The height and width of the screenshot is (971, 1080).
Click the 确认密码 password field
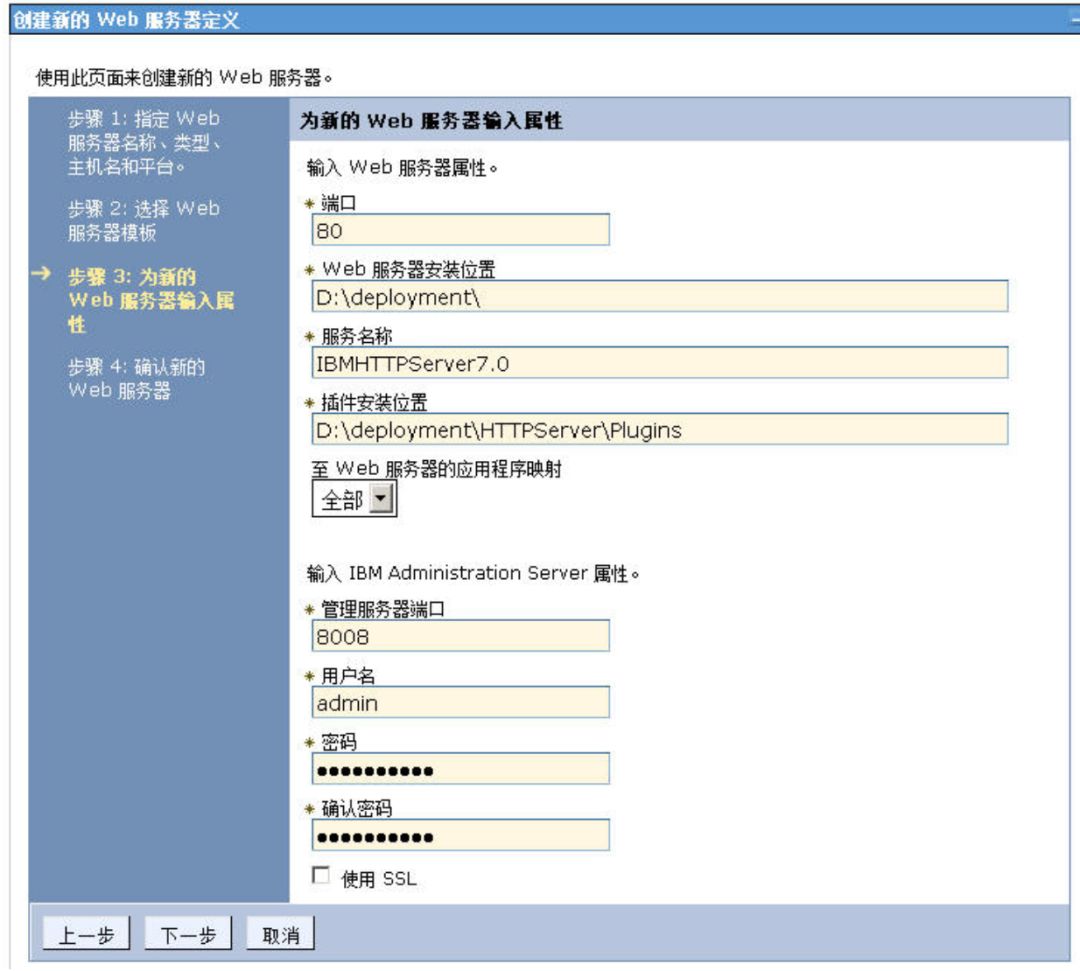pos(460,835)
